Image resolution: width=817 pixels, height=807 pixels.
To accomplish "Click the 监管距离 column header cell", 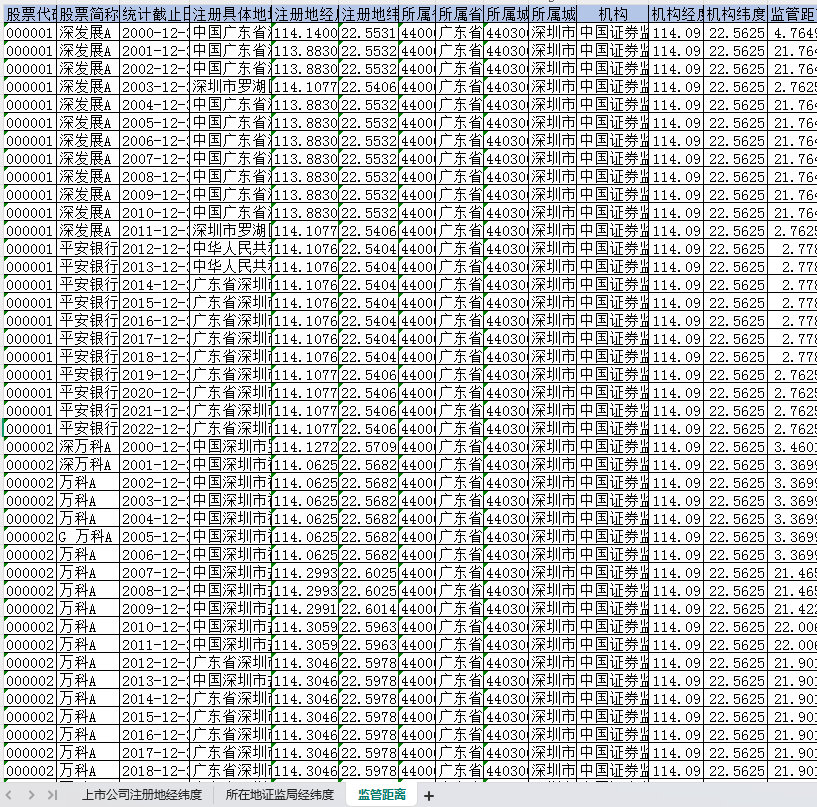I will point(792,15).
